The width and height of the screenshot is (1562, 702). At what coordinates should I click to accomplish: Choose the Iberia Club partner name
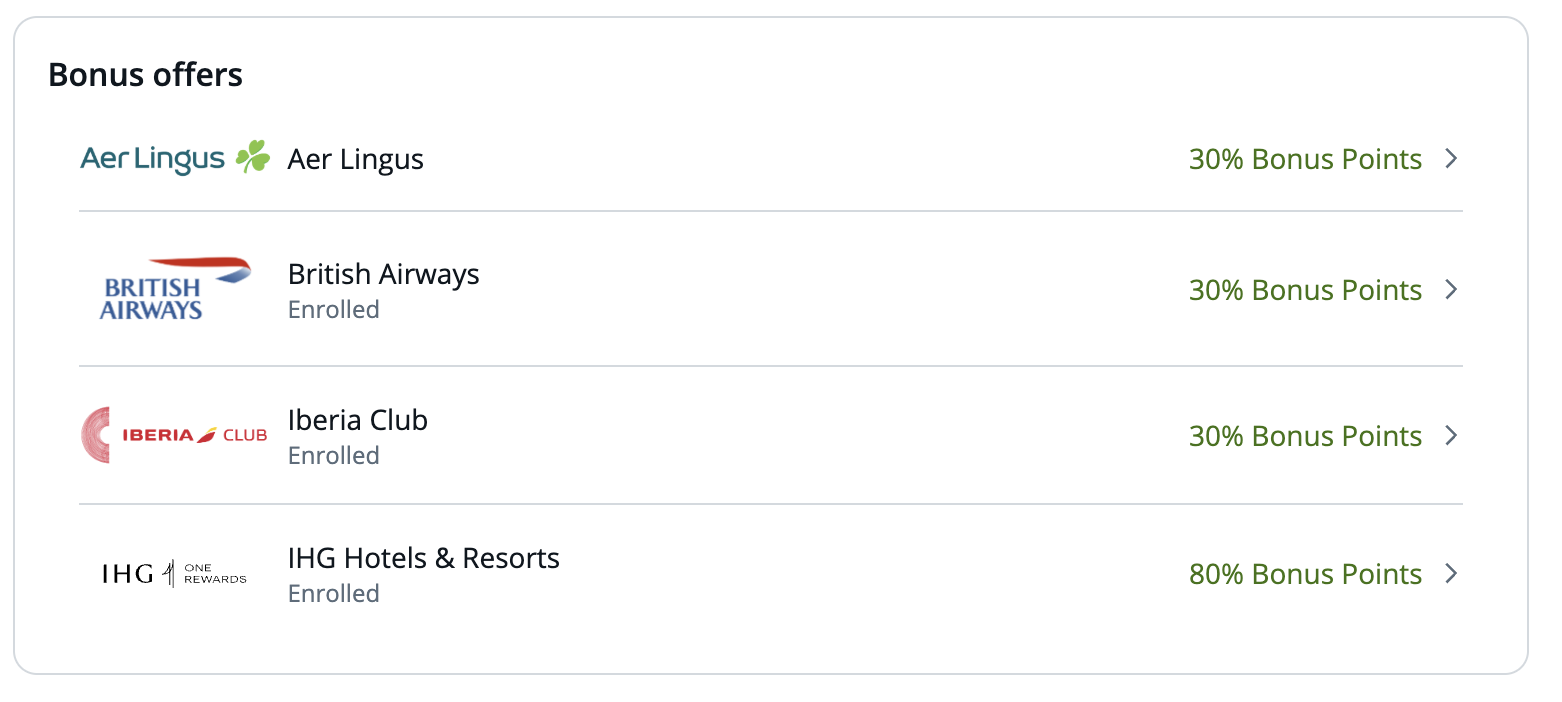tap(357, 420)
